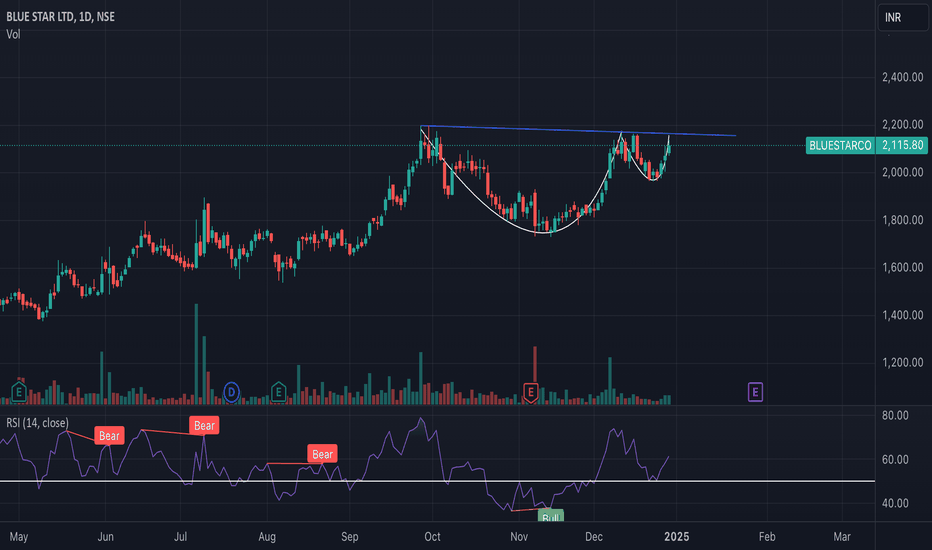Click the red earnings E marker near Nov
932x550 pixels.
pos(531,392)
